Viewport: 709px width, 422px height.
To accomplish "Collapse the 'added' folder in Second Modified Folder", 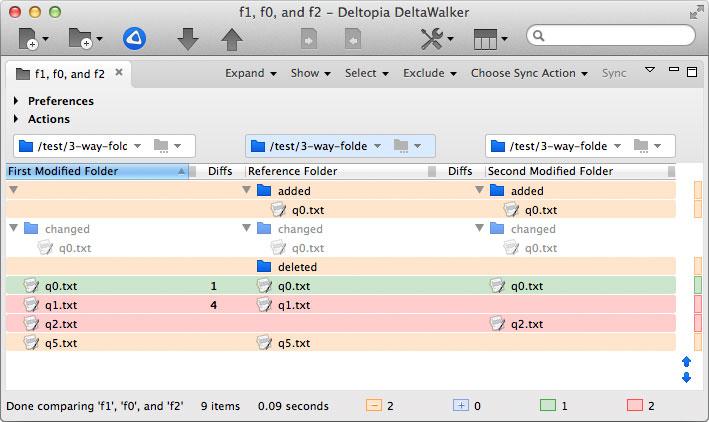I will pyautogui.click(x=479, y=190).
